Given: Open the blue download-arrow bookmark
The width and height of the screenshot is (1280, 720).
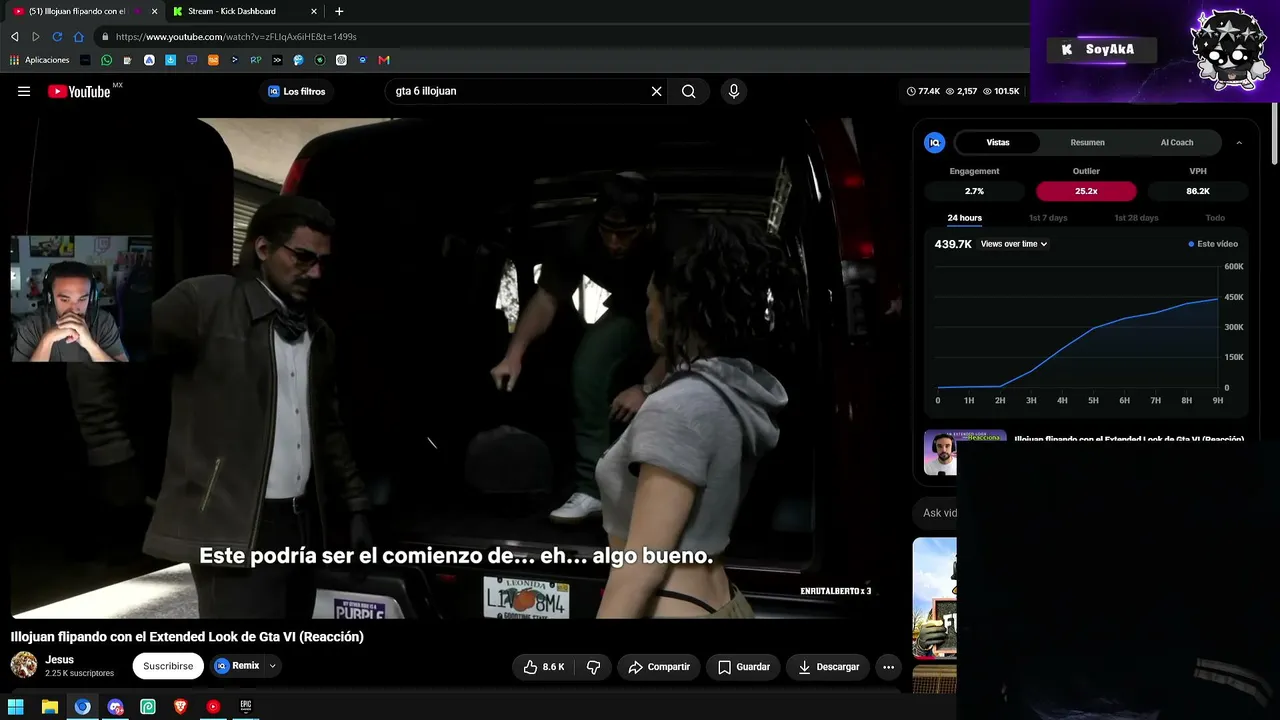Looking at the screenshot, I should click(x=171, y=60).
